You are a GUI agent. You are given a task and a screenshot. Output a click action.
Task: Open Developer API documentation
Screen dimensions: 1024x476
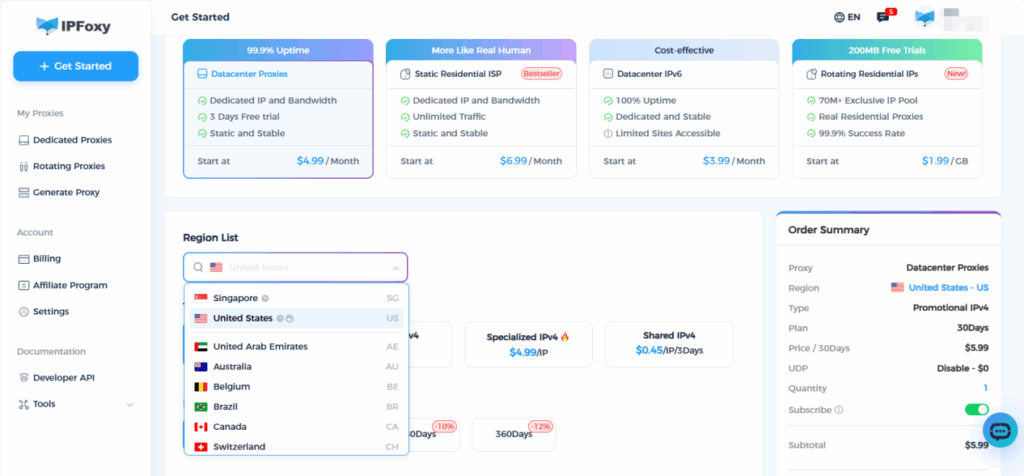pos(64,377)
